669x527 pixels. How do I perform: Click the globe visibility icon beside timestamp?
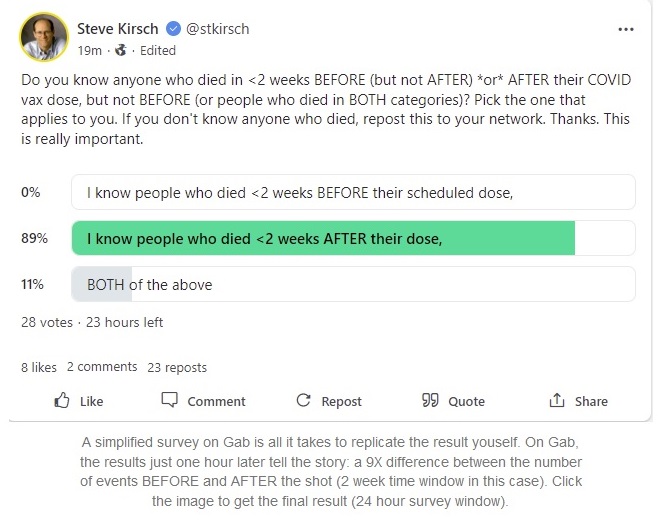coord(121,50)
